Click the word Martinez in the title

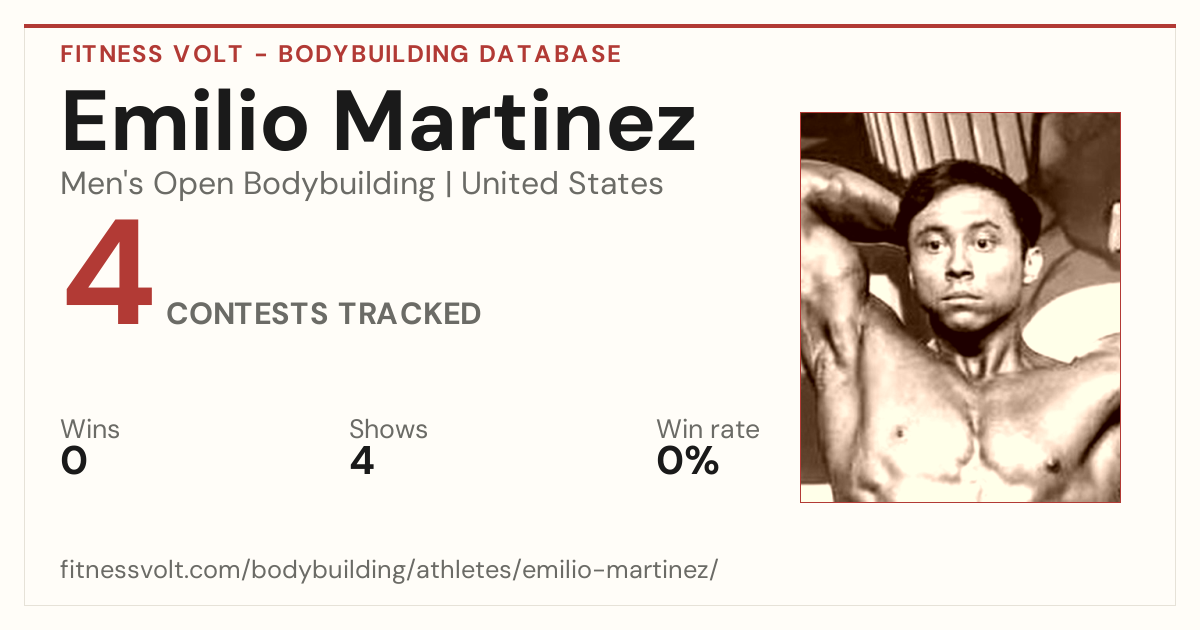[514, 120]
